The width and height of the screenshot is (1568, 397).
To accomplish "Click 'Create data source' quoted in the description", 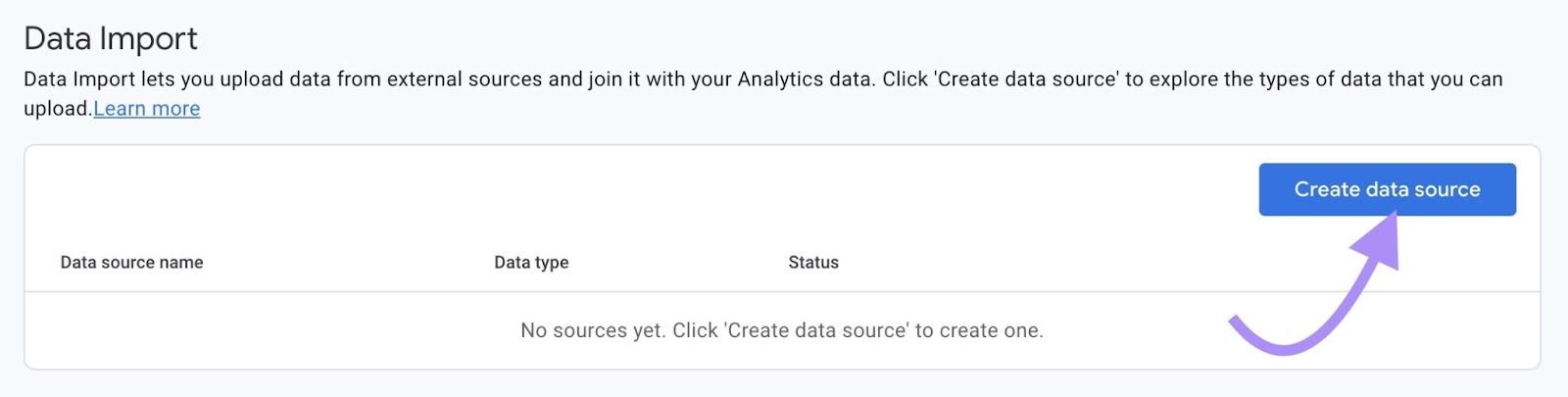I will tap(1026, 79).
